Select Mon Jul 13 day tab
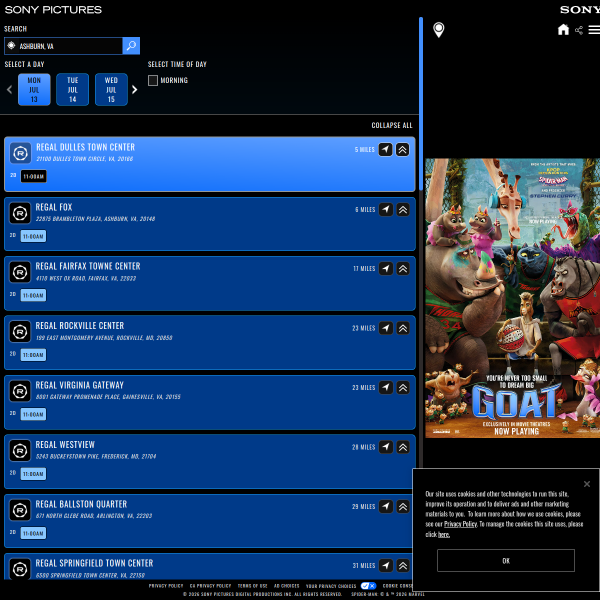This screenshot has height=600, width=600. tap(34, 90)
